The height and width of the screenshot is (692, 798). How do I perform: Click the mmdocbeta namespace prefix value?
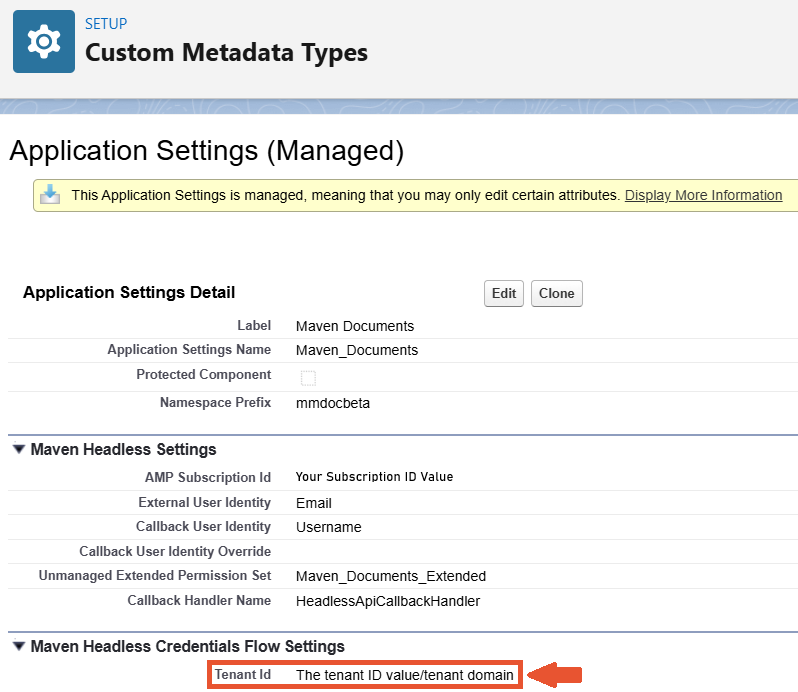click(x=333, y=402)
